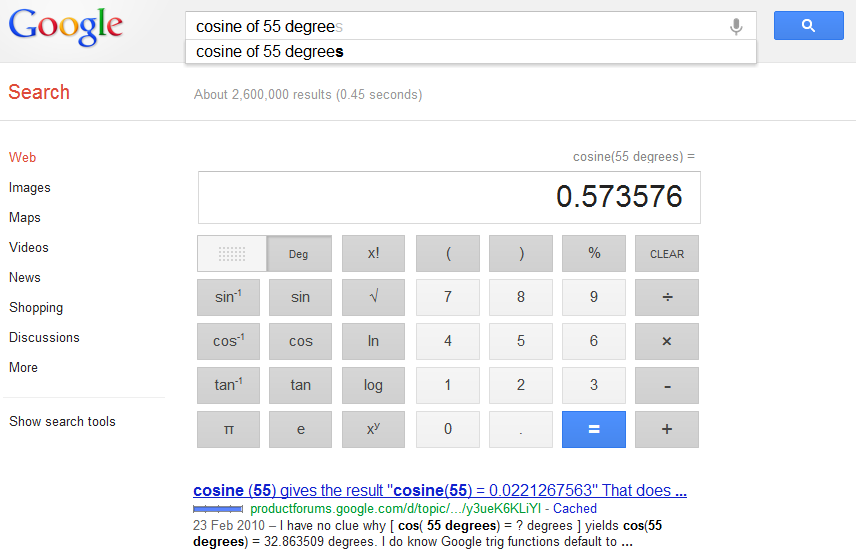
Task: Click the CLEAR calculator button
Action: pos(667,253)
